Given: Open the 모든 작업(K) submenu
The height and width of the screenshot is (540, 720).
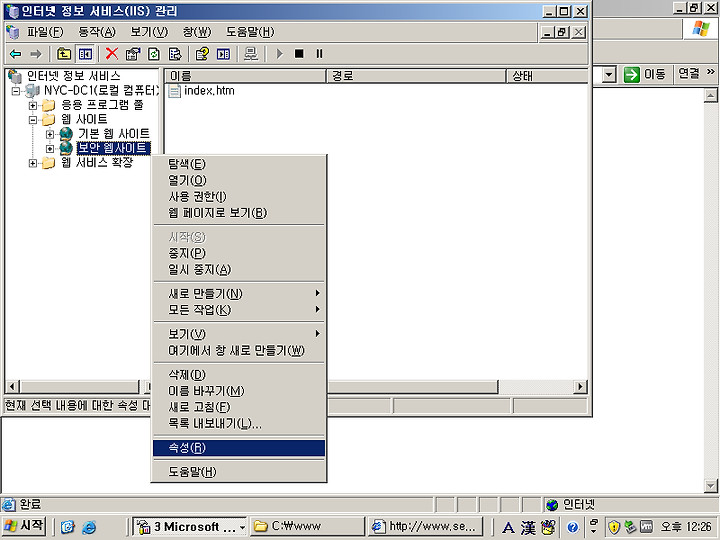Looking at the screenshot, I should (x=239, y=310).
